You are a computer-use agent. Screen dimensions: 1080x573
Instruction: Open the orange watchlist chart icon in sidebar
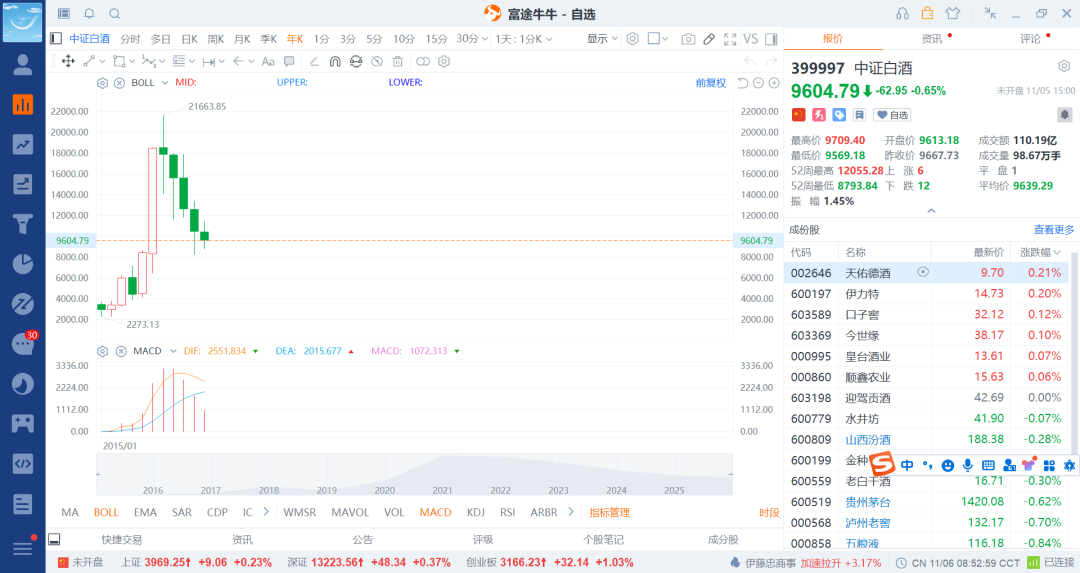[23, 104]
